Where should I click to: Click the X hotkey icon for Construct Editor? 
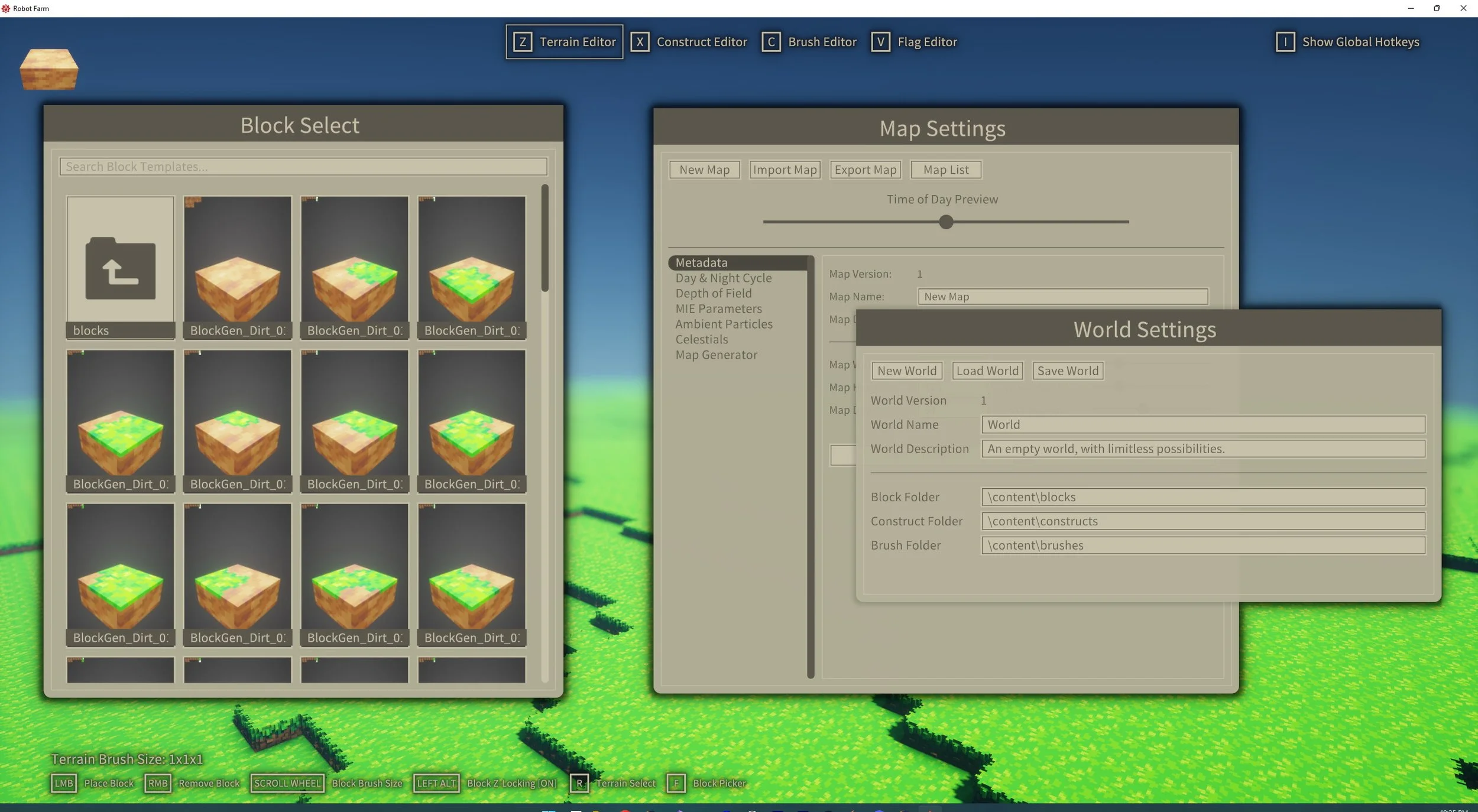point(639,42)
